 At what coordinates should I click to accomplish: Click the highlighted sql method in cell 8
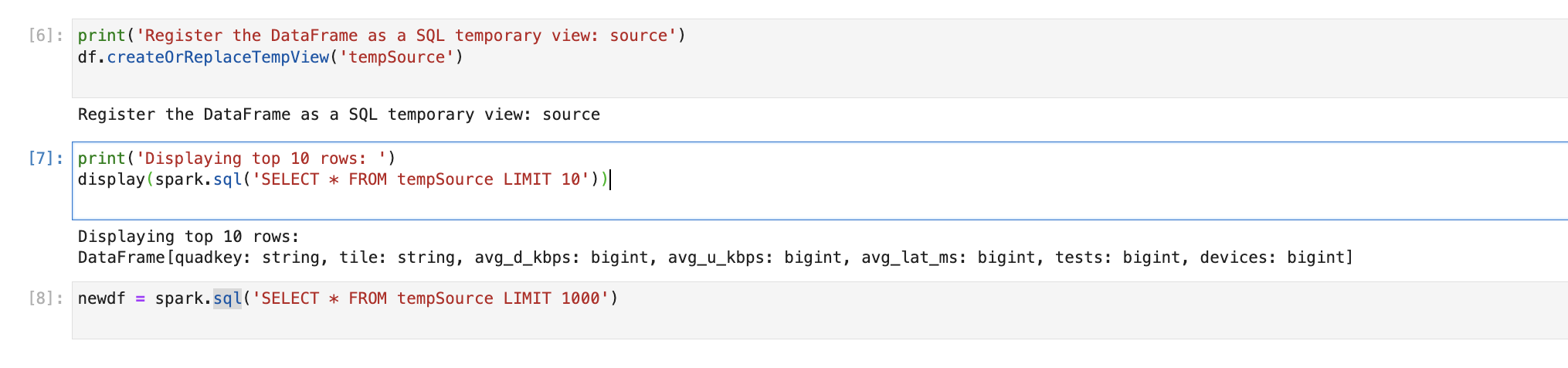point(227,298)
